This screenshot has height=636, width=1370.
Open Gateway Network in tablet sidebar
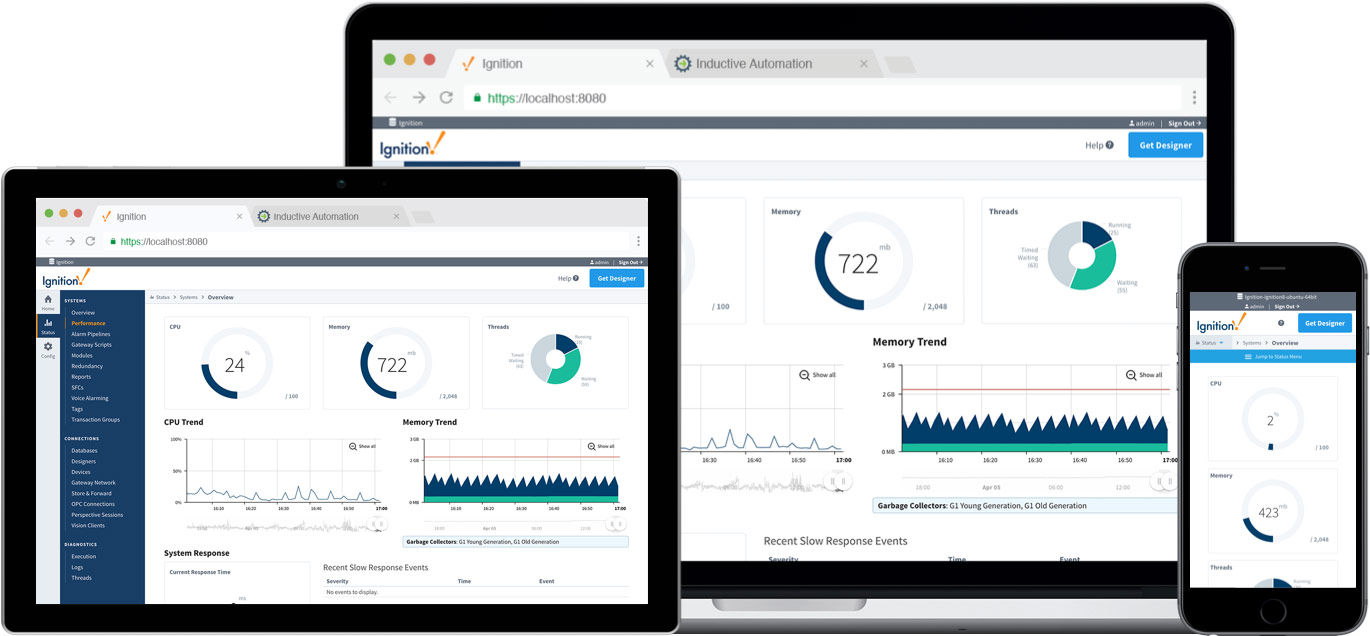[93, 483]
